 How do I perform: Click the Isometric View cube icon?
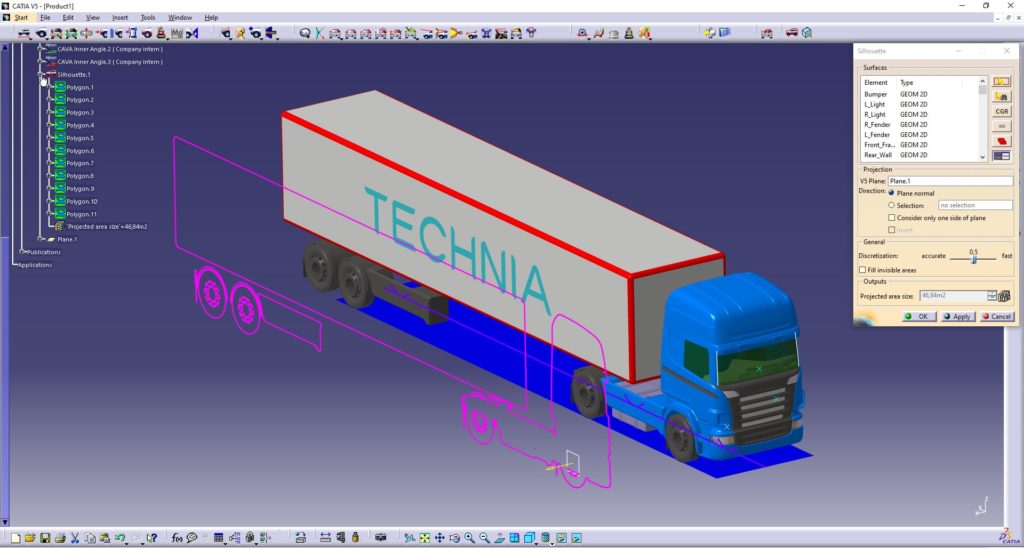coord(529,538)
